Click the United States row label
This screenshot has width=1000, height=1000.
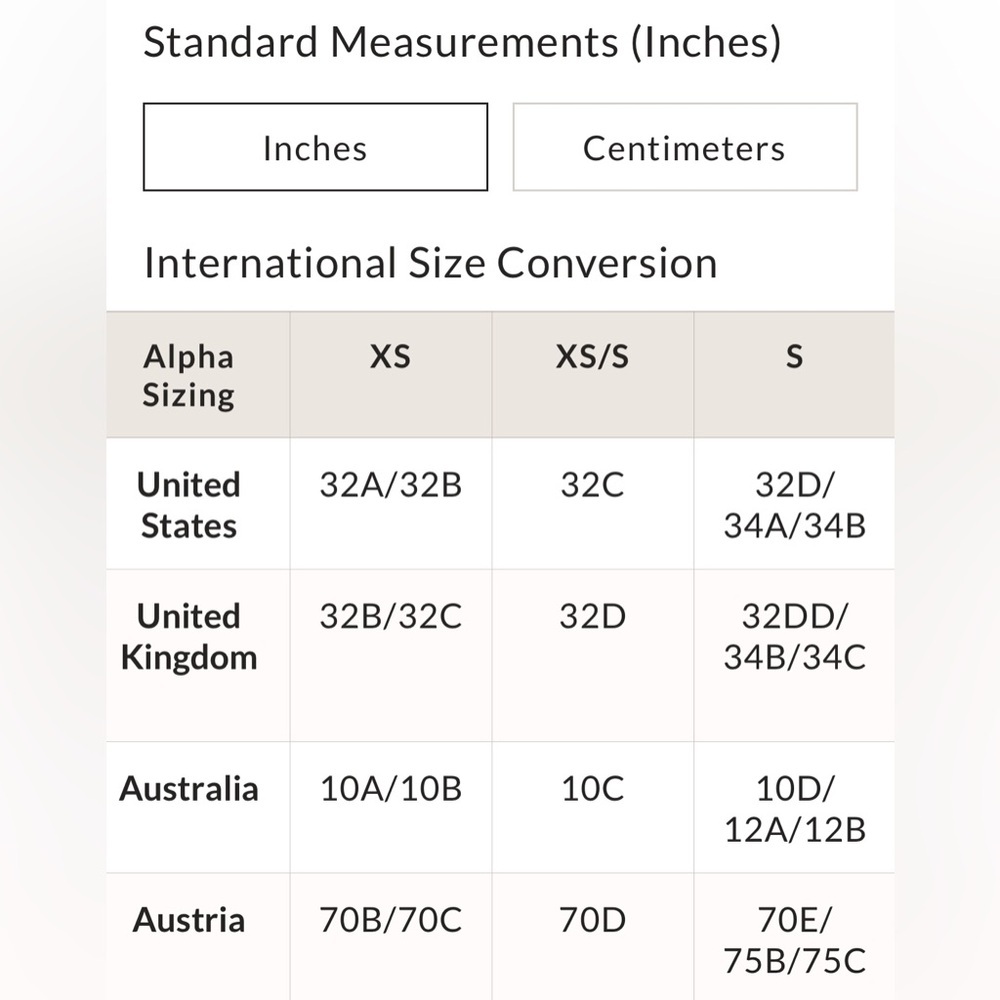point(189,505)
